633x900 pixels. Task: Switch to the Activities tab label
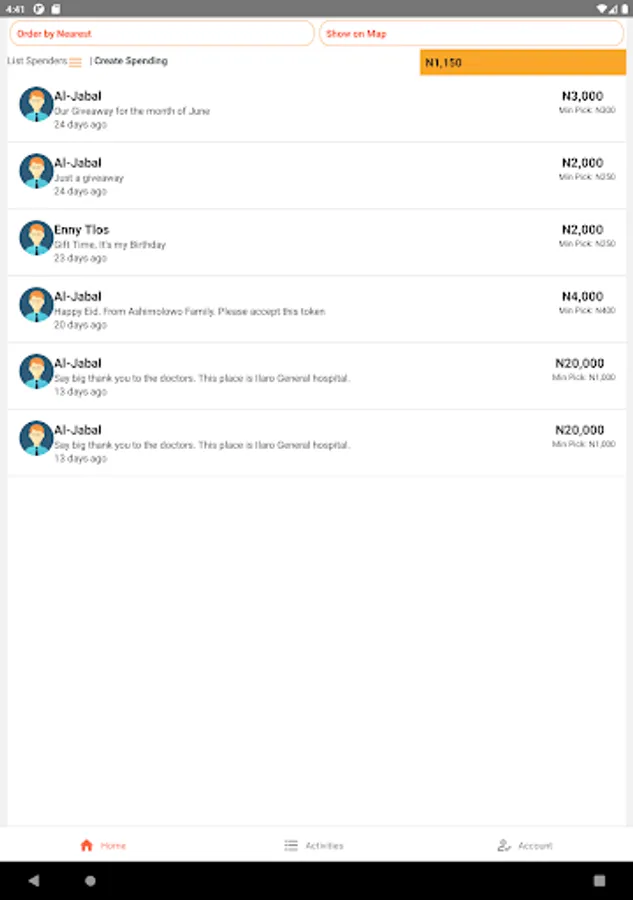(324, 845)
